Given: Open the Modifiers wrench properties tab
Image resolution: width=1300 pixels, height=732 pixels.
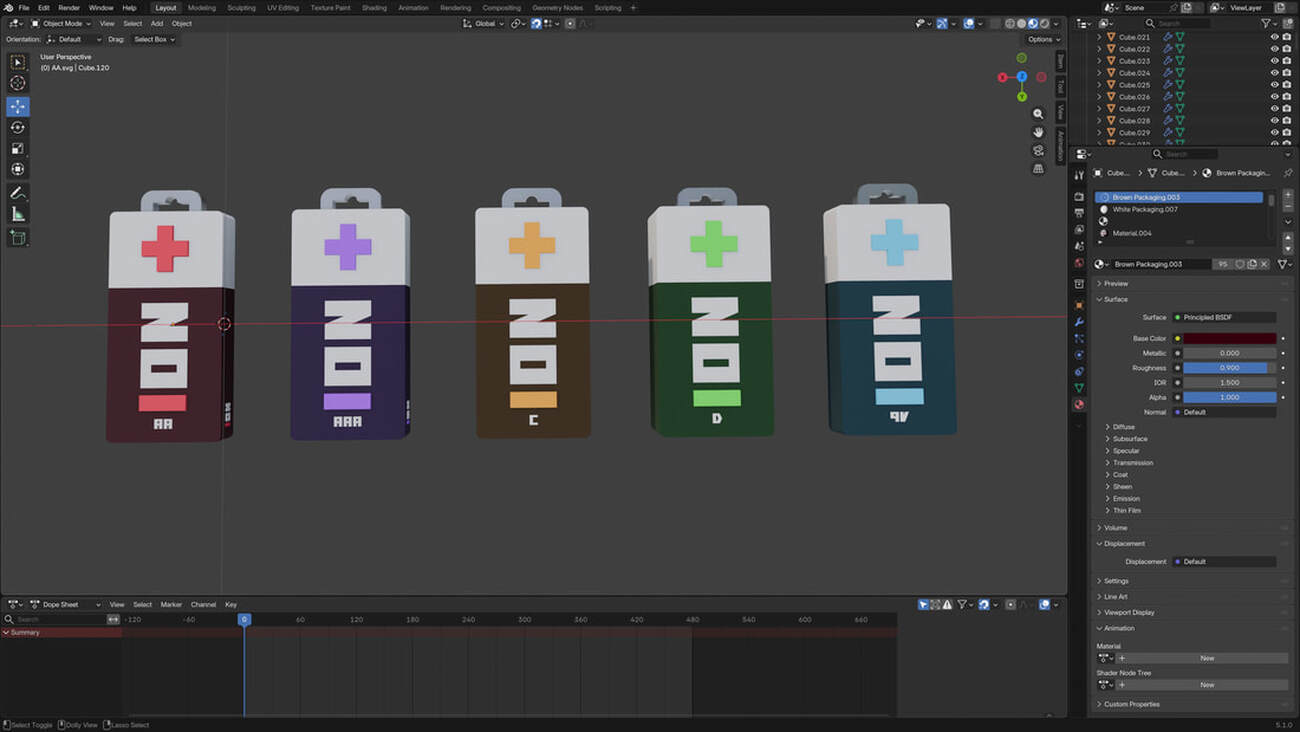Looking at the screenshot, I should pyautogui.click(x=1079, y=322).
